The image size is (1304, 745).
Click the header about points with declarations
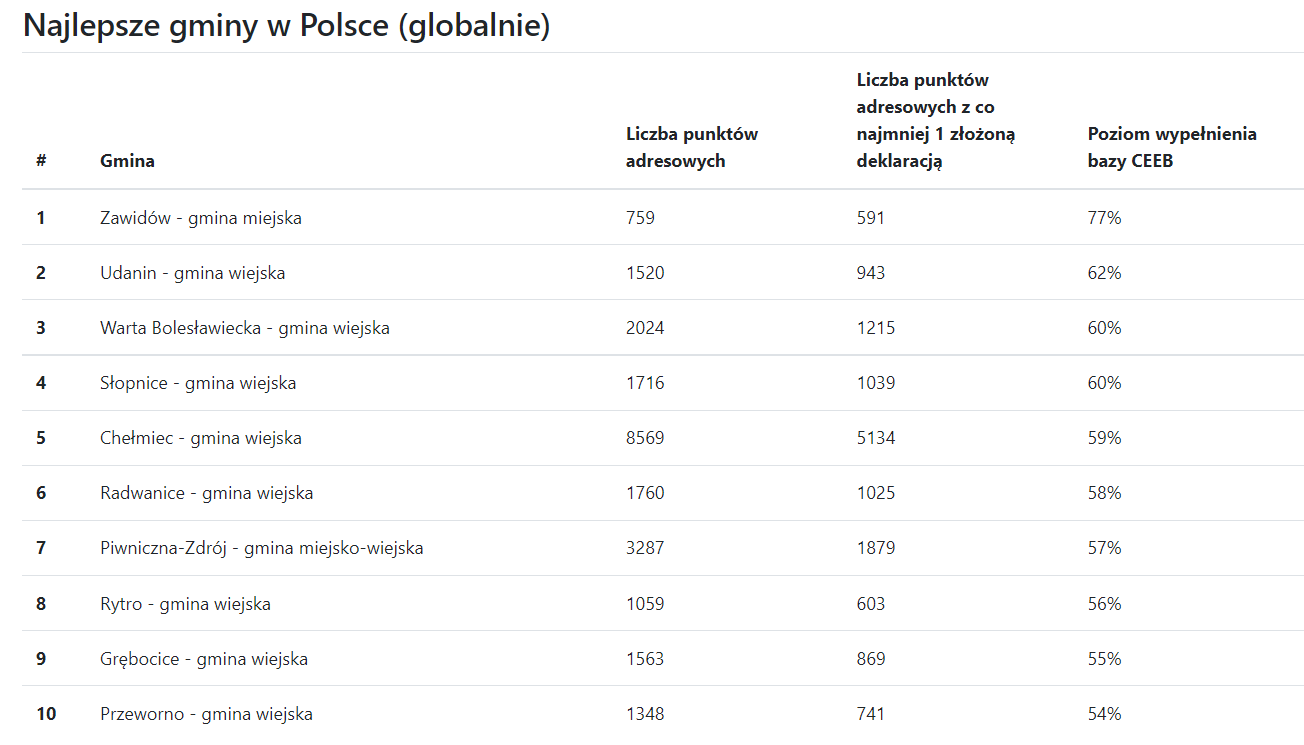tap(936, 120)
